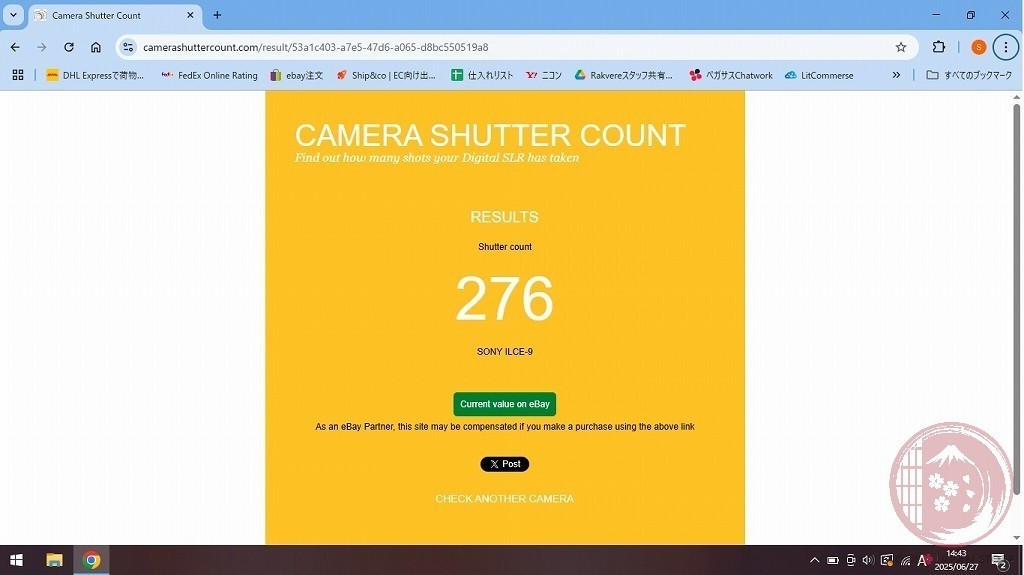Open the ペガサスChatwork bookmark
This screenshot has width=1024, height=575.
[731, 75]
